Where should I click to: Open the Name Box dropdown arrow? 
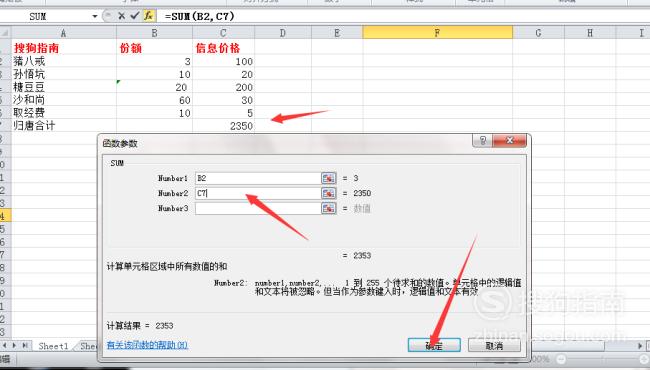click(95, 17)
